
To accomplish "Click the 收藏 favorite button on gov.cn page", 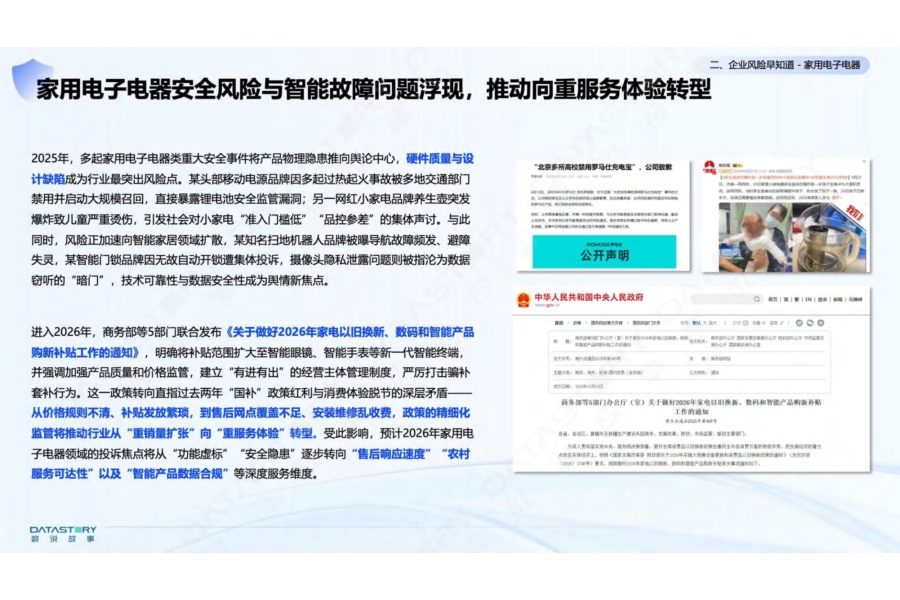I will pyautogui.click(x=760, y=323).
